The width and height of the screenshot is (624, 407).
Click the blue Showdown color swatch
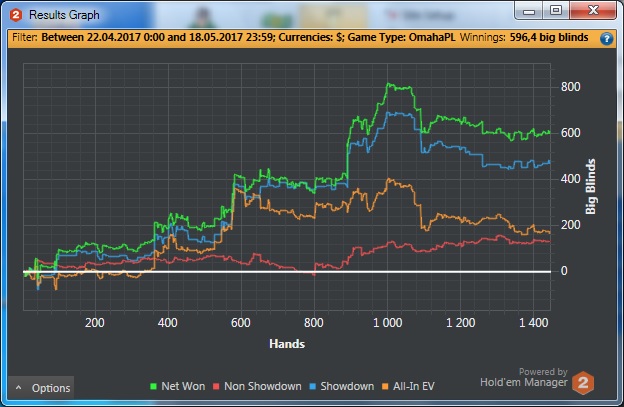click(x=312, y=386)
